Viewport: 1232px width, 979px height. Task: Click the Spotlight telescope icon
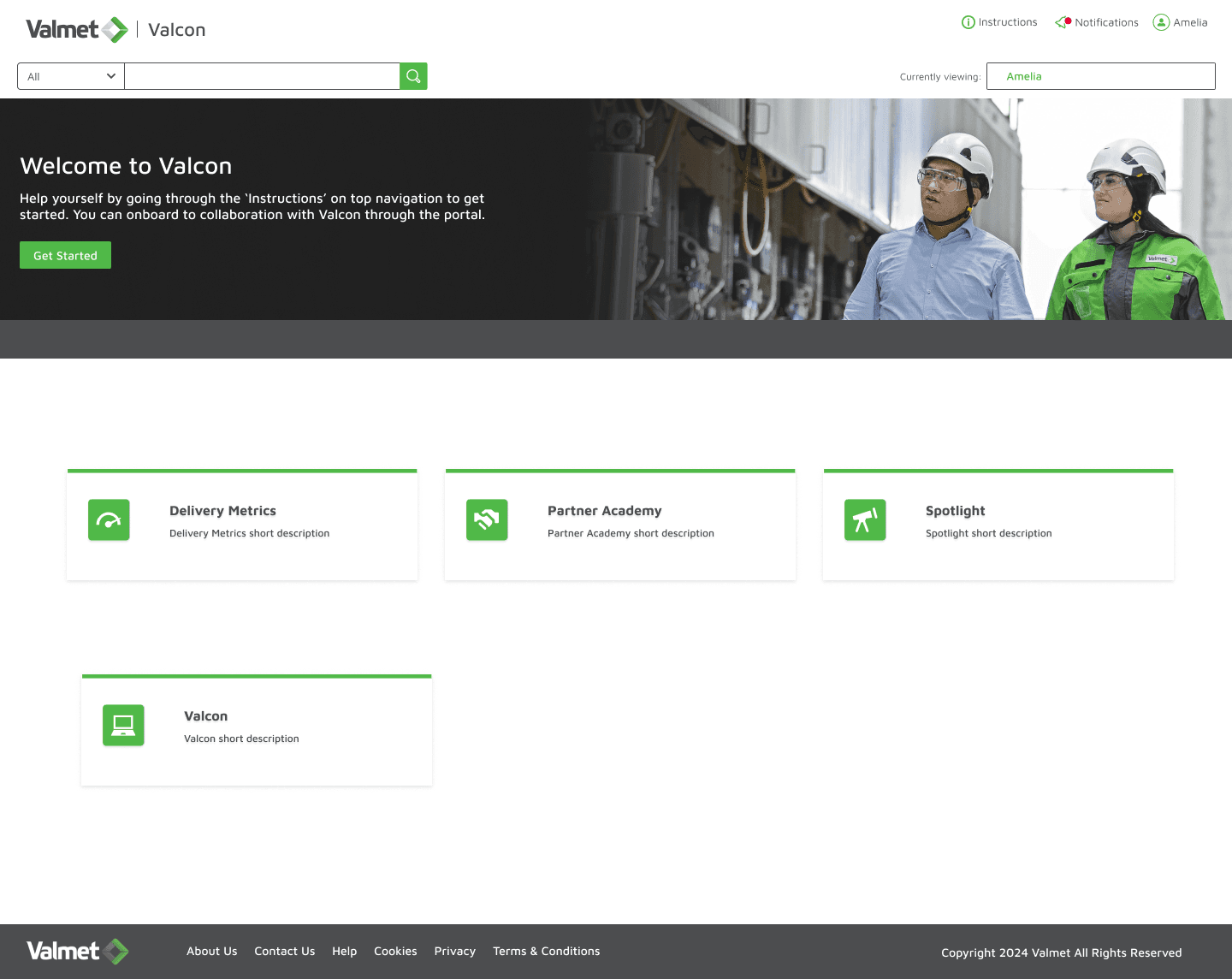865,519
